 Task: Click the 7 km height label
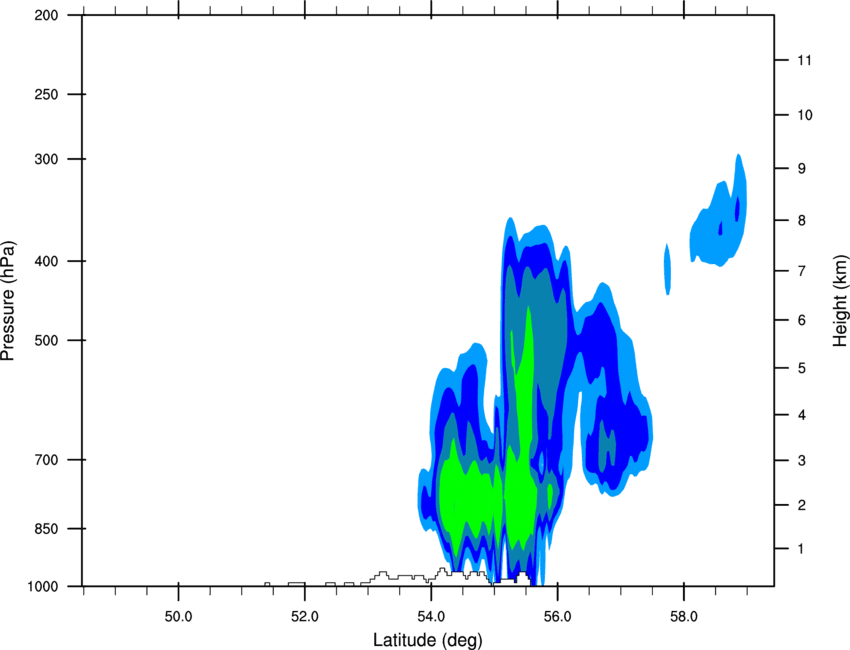point(802,271)
